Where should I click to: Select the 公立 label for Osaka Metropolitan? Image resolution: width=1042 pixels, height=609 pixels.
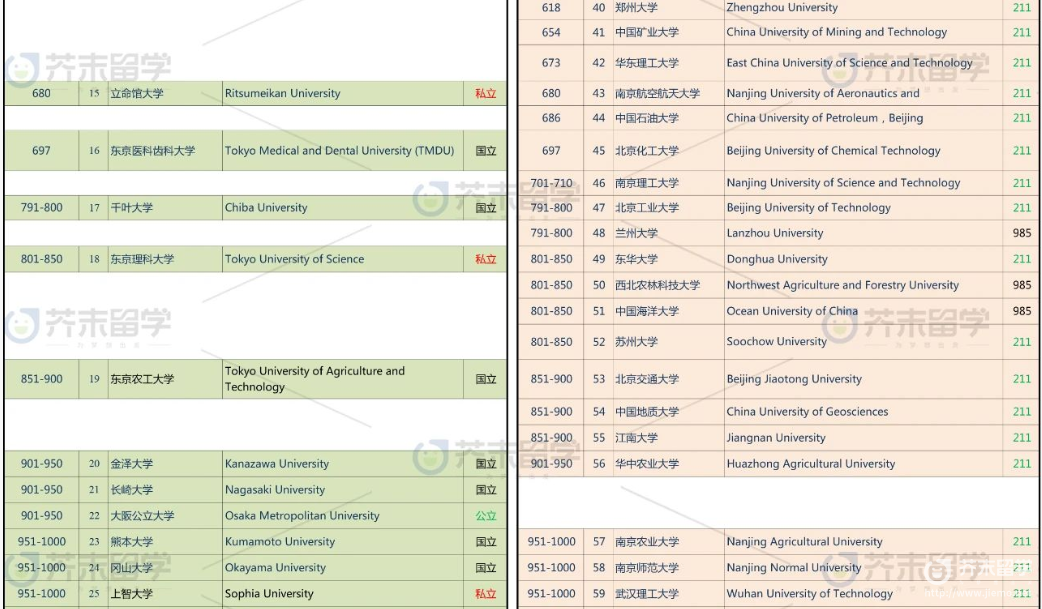[486, 515]
